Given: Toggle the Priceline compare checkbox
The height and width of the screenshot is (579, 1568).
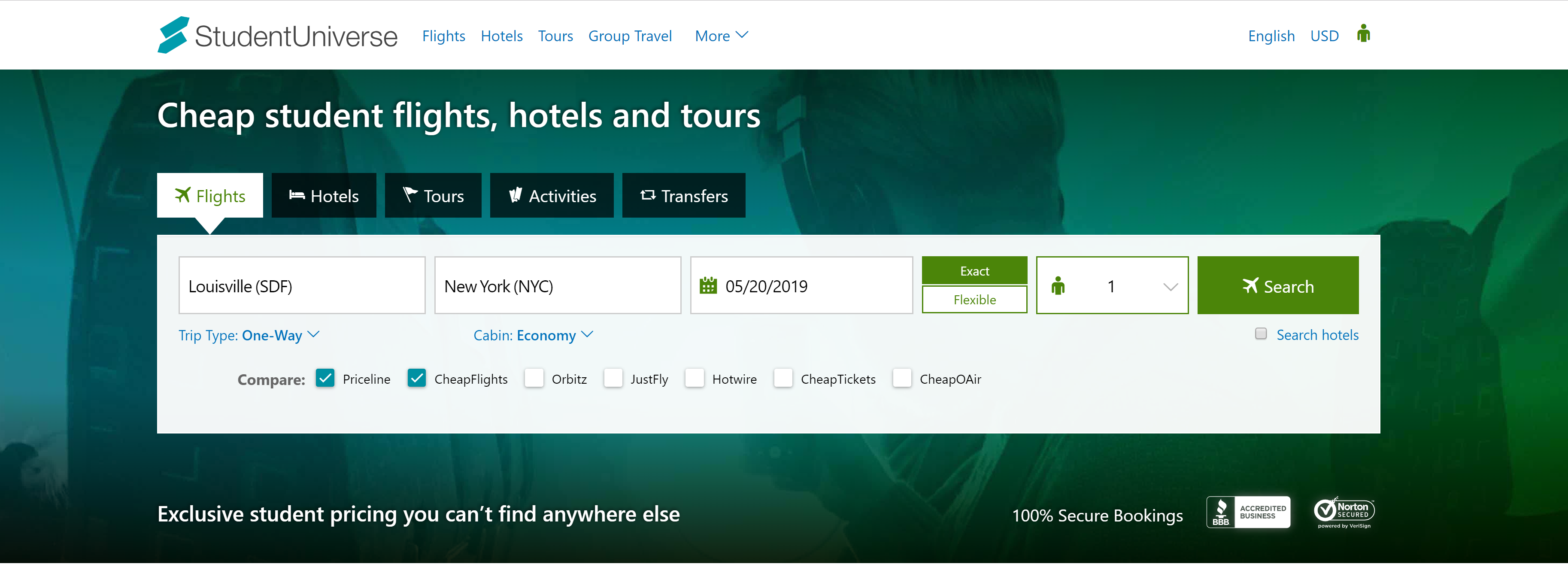Looking at the screenshot, I should [325, 378].
